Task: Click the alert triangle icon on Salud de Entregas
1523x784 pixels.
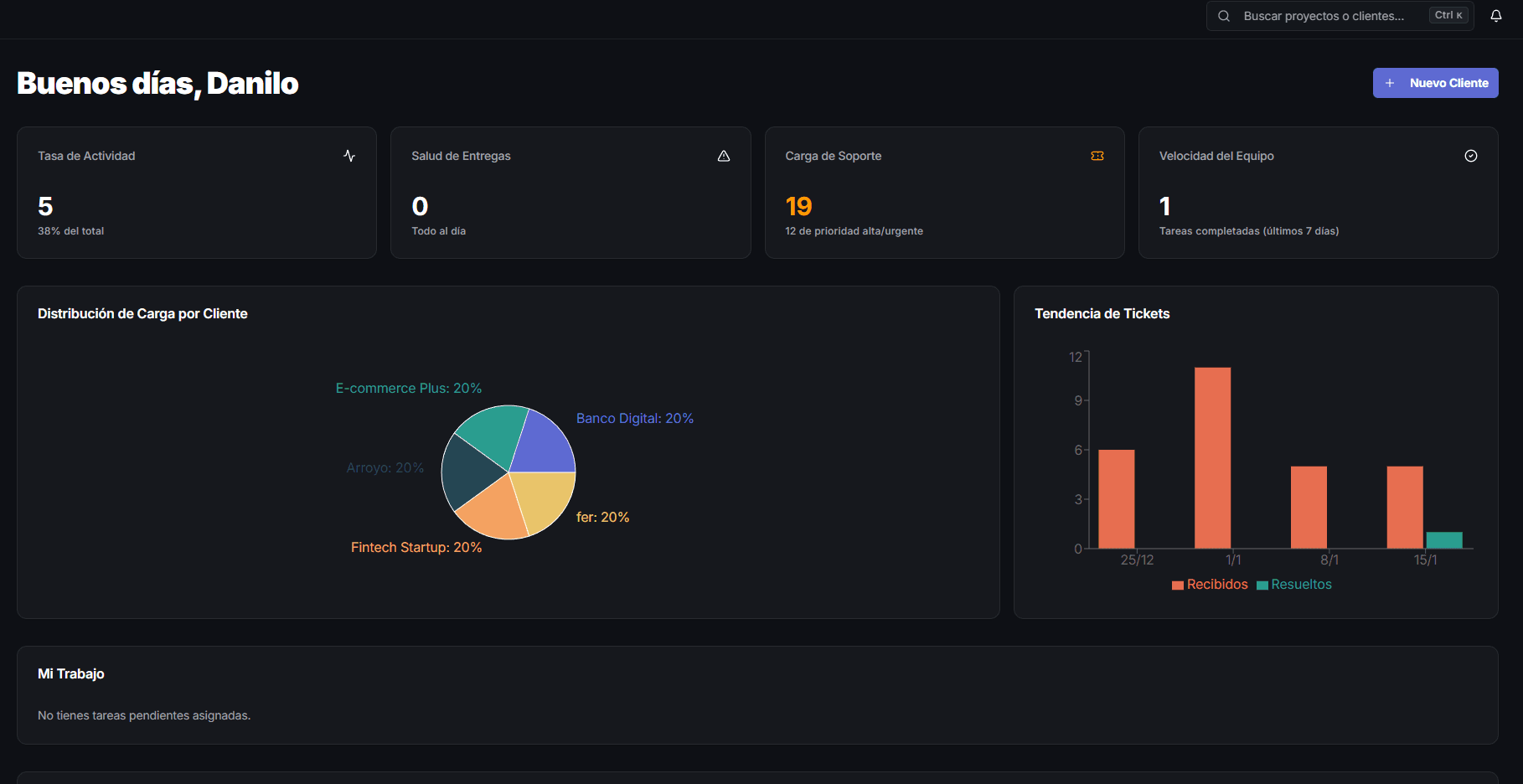Action: [x=723, y=156]
